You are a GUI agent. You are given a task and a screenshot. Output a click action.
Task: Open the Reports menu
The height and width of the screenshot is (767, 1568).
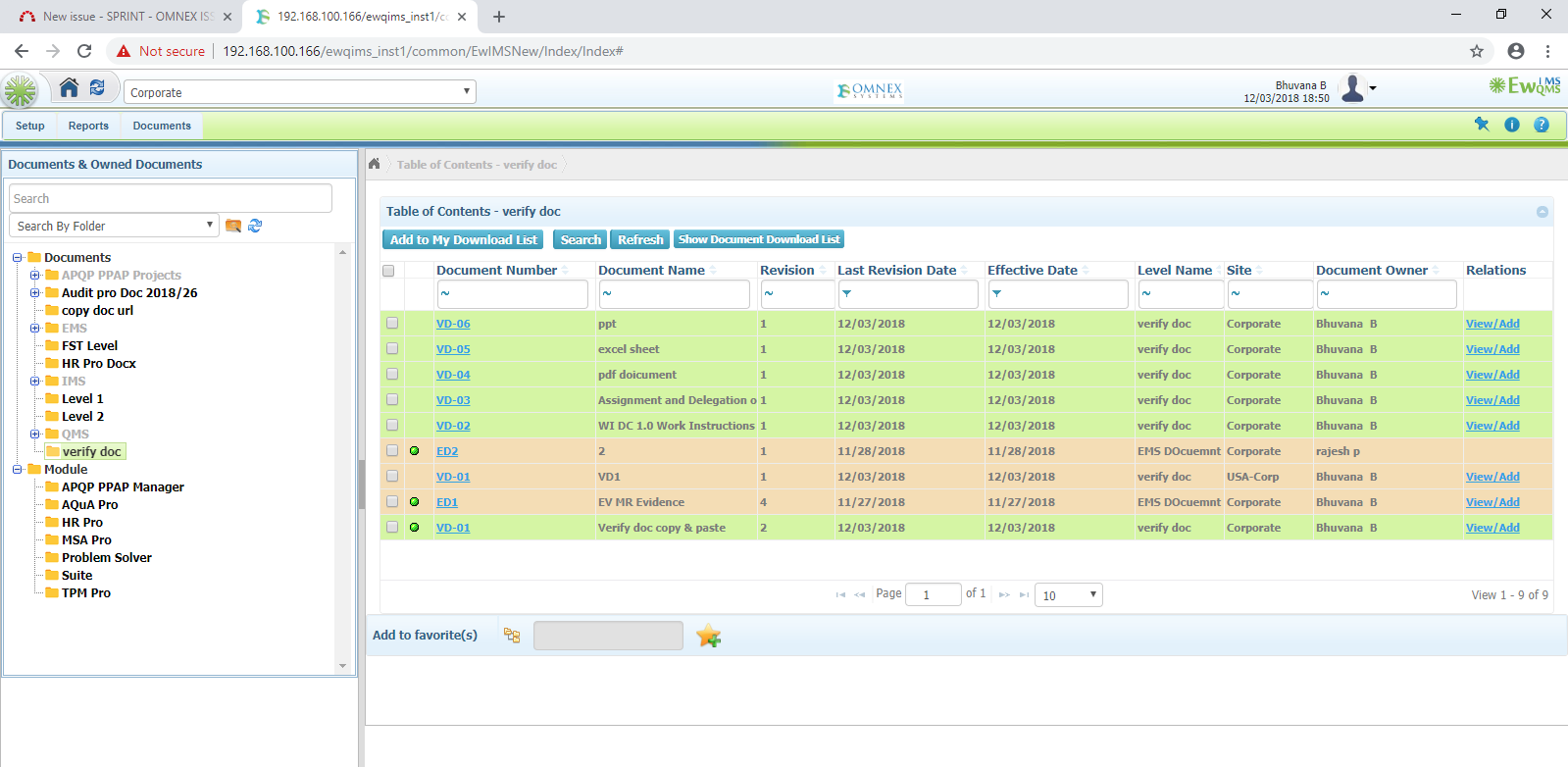pyautogui.click(x=88, y=126)
